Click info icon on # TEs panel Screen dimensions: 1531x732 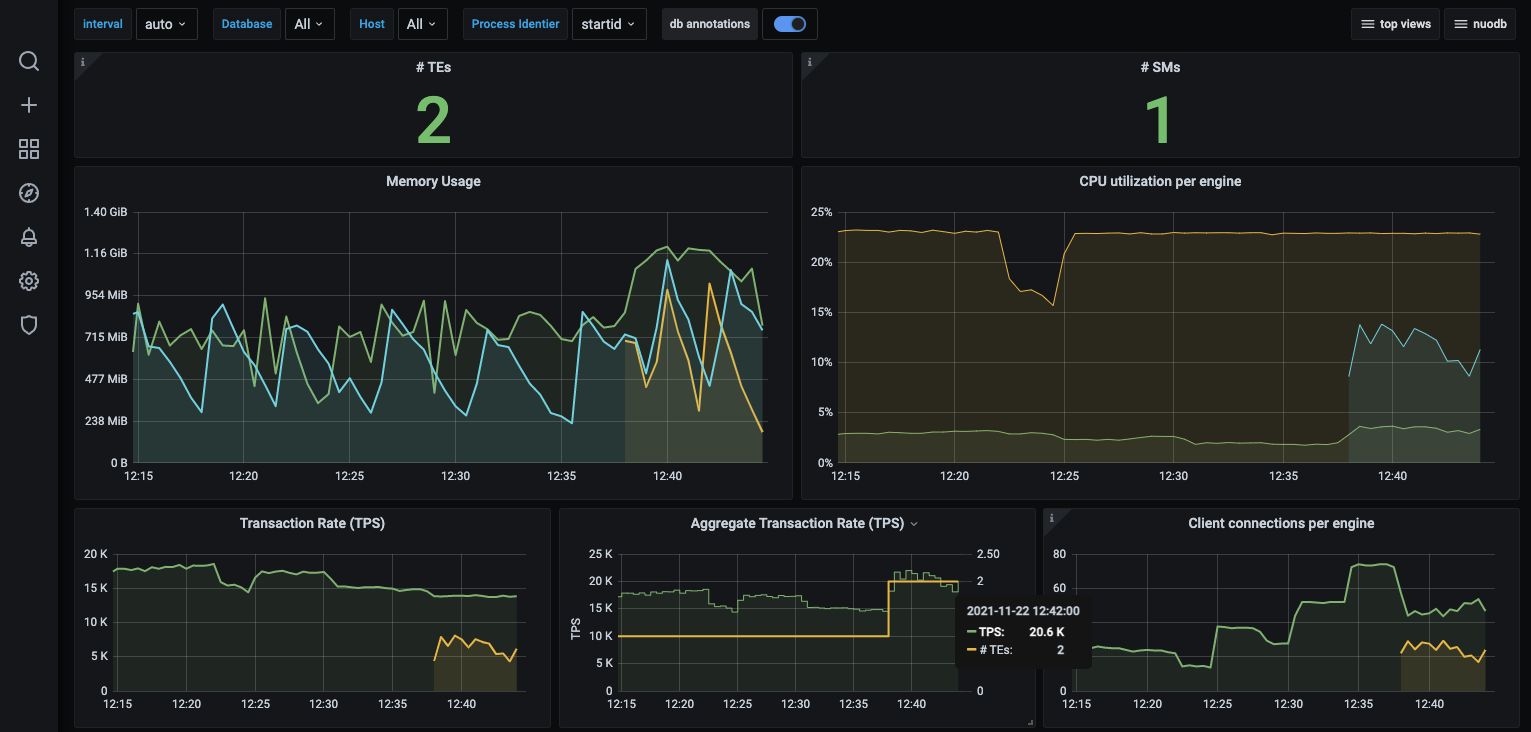(x=83, y=62)
